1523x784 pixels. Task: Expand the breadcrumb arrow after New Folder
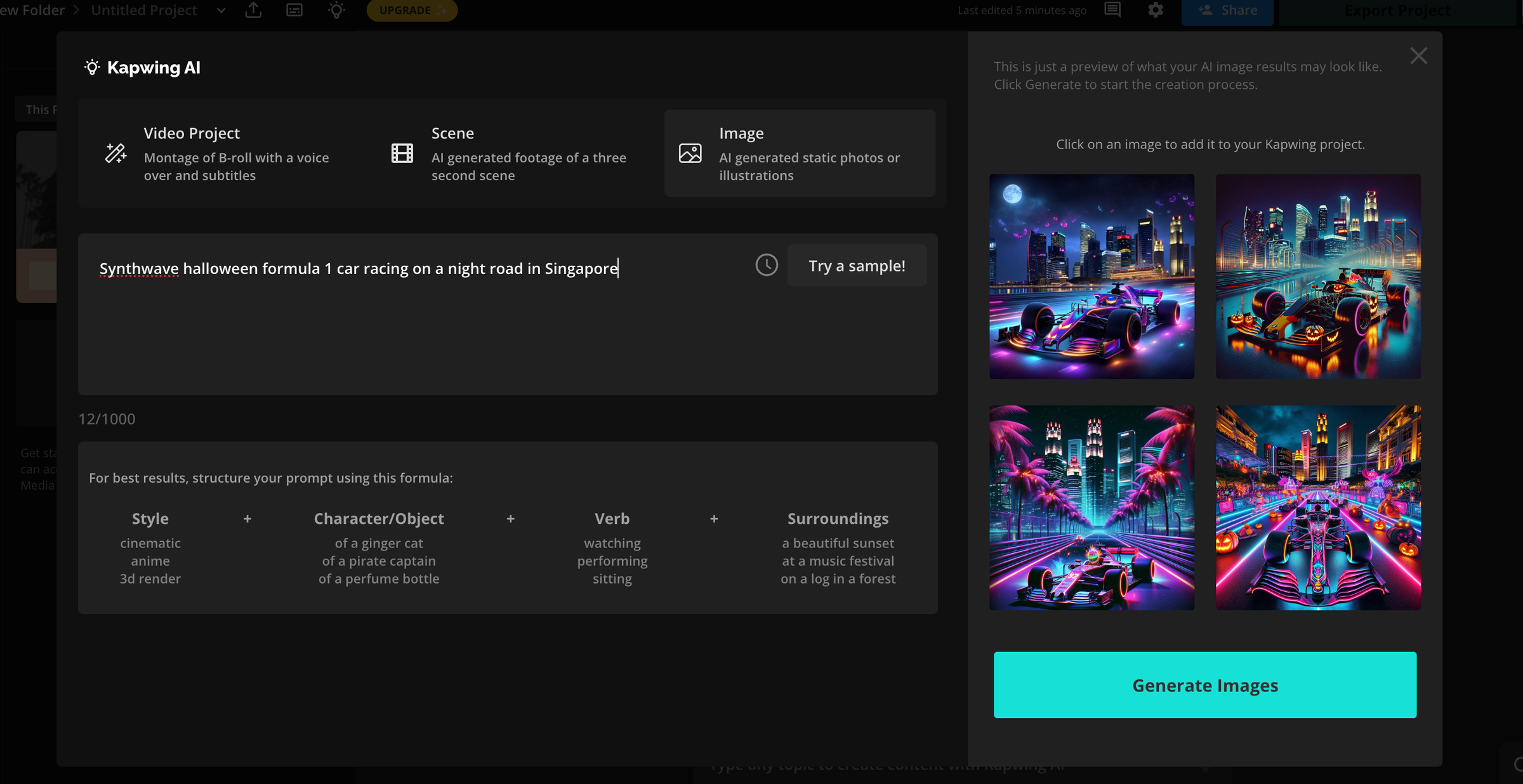click(x=75, y=10)
